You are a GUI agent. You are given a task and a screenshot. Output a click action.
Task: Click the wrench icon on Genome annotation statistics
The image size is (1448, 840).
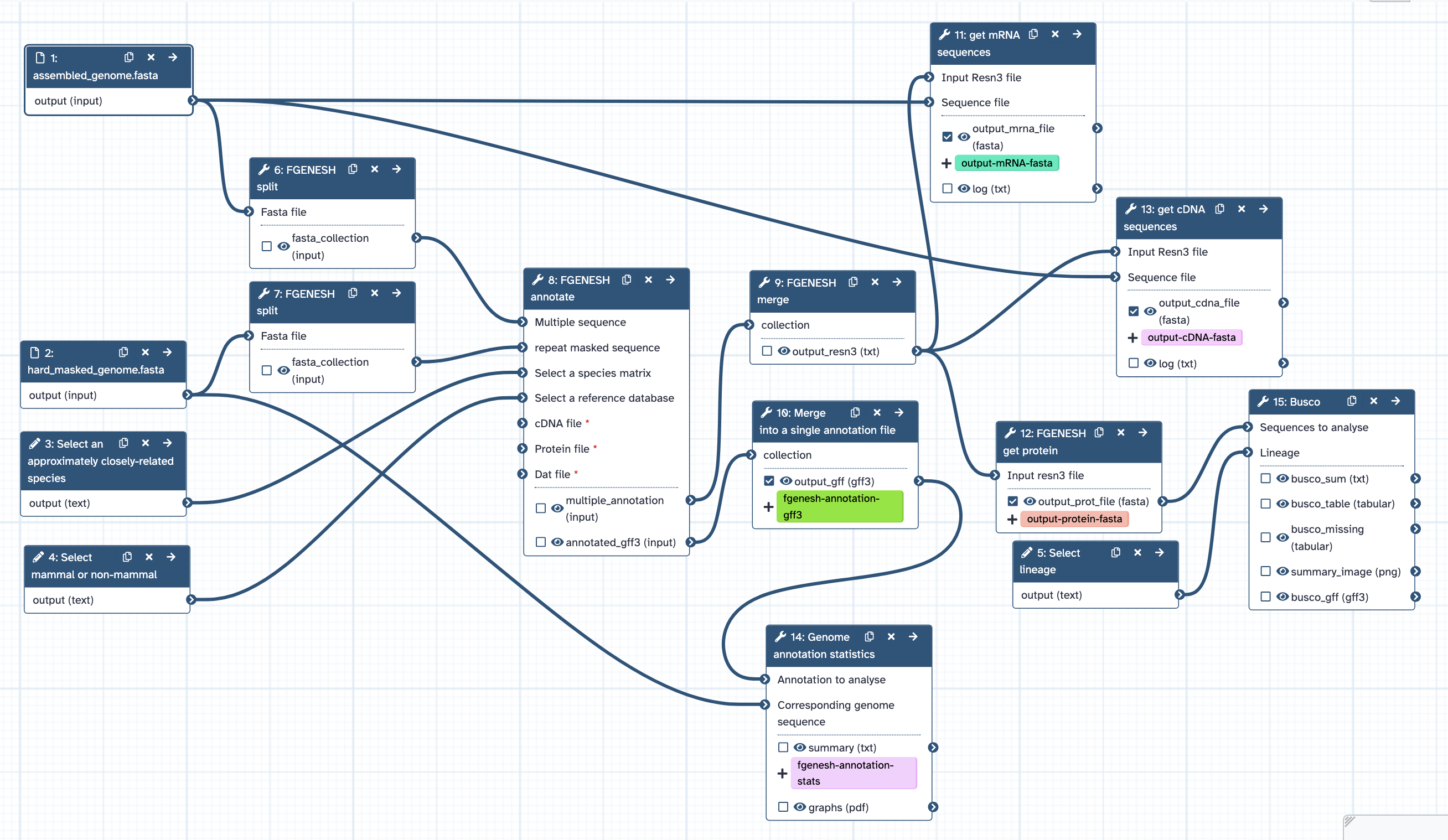pyautogui.click(x=780, y=636)
